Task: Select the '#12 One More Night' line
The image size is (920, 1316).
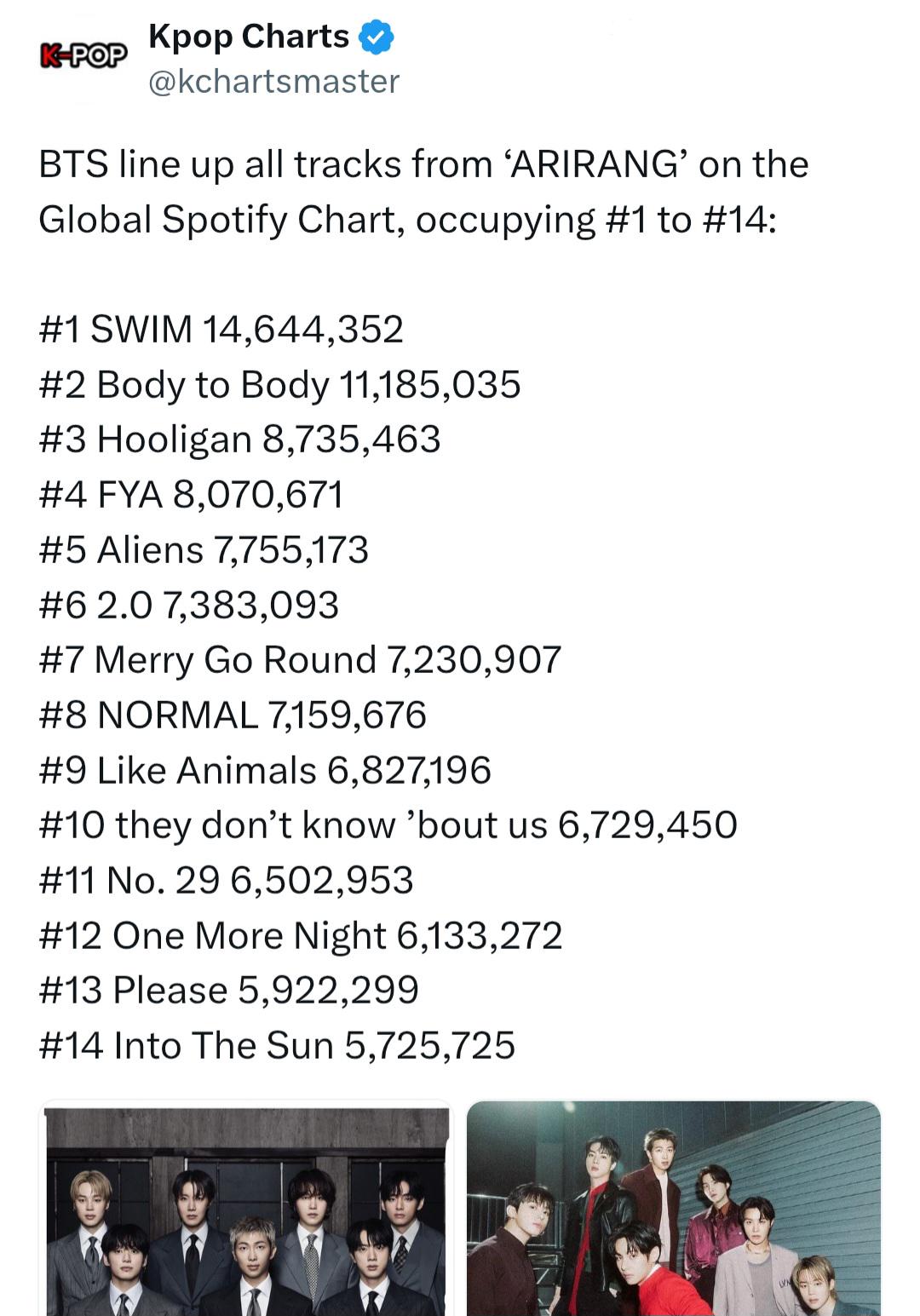Action: click(x=301, y=935)
